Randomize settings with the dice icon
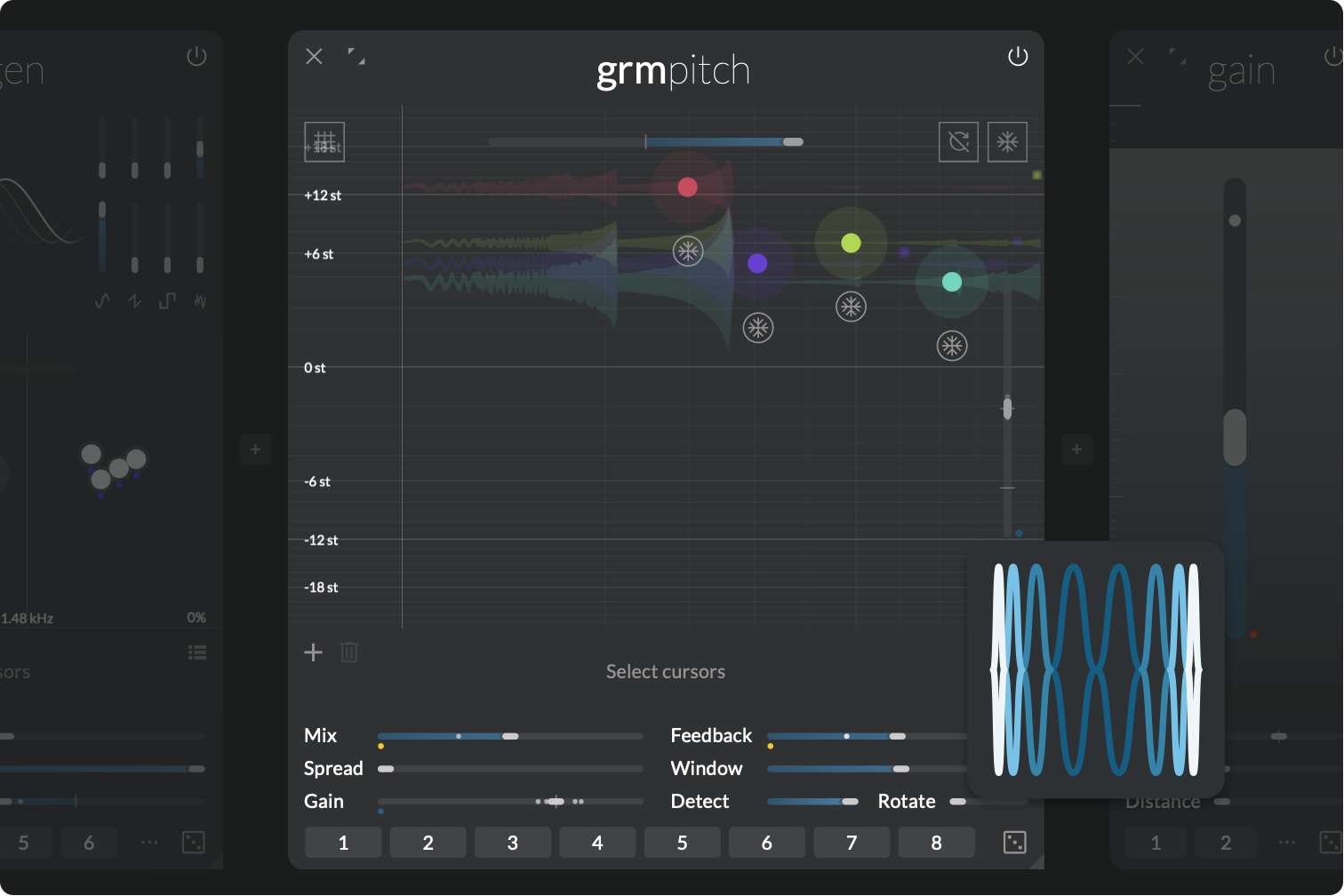1344x896 pixels. (1013, 842)
